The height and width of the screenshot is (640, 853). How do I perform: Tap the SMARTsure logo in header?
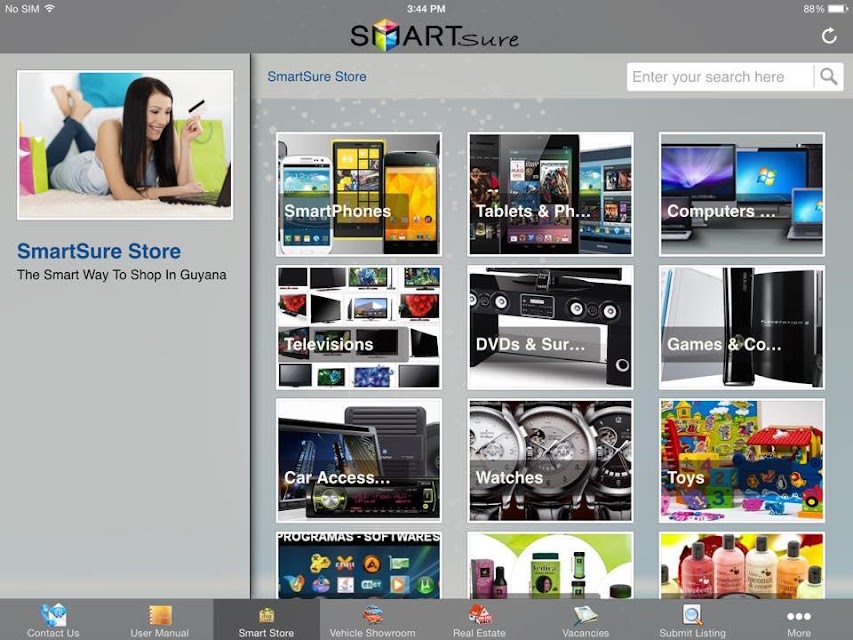(x=434, y=35)
